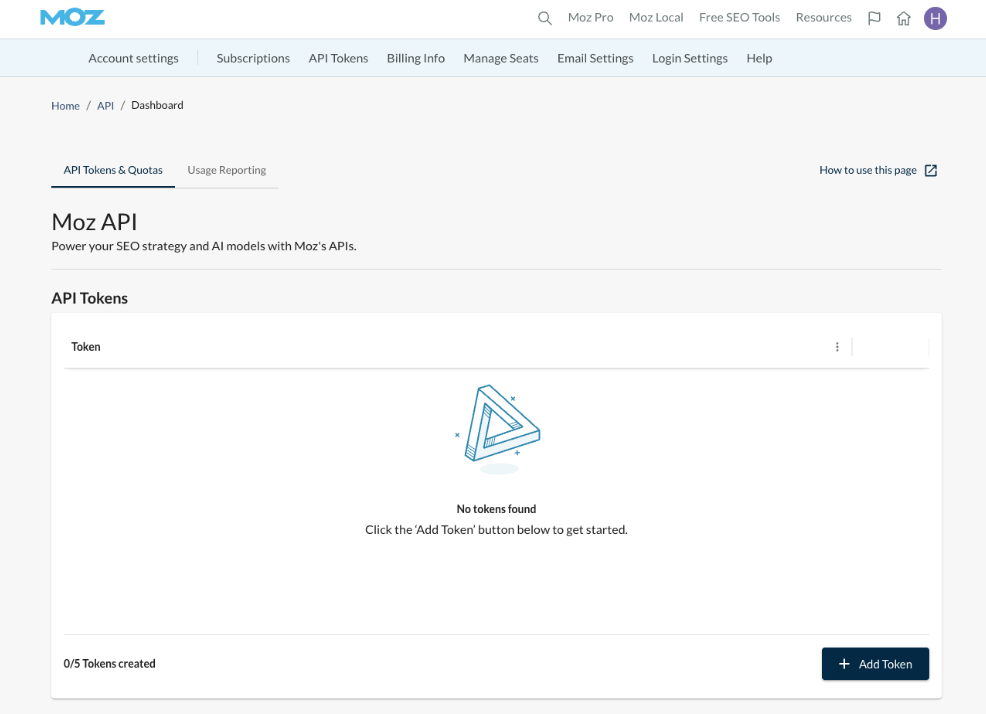Viewport: 986px width, 714px height.
Task: Click the flag icon in header
Action: coord(874,18)
